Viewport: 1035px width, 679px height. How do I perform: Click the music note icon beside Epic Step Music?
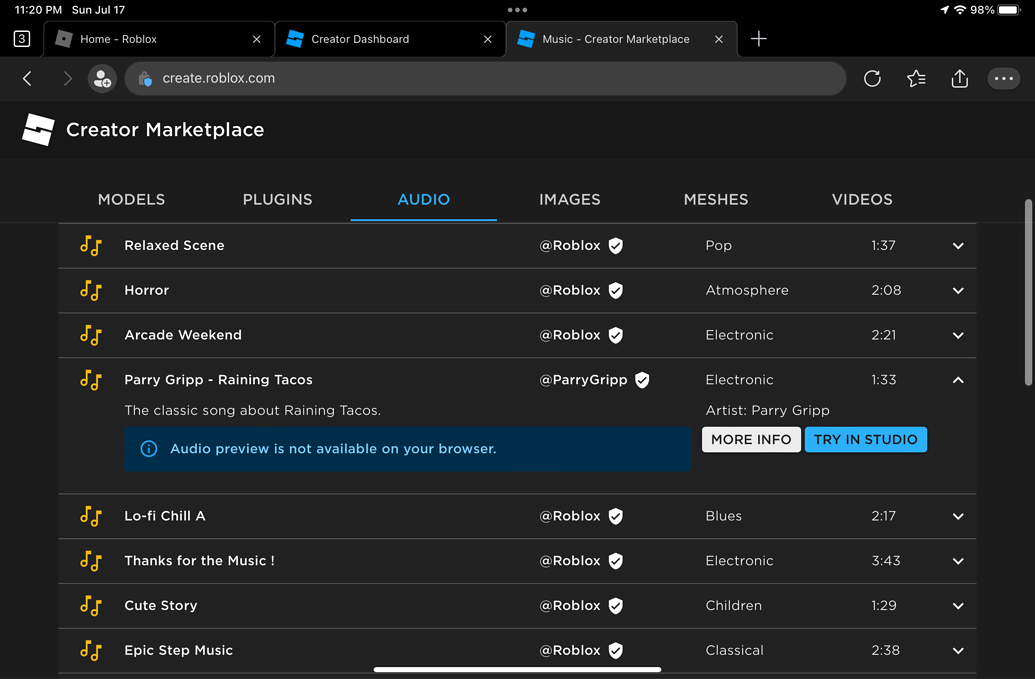[90, 650]
